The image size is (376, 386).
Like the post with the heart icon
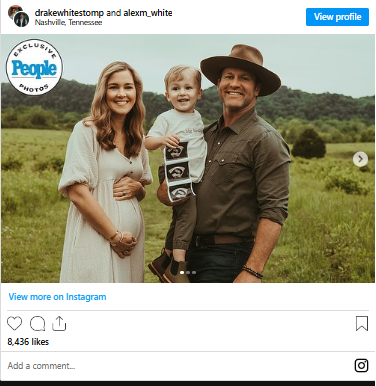pyautogui.click(x=14, y=324)
